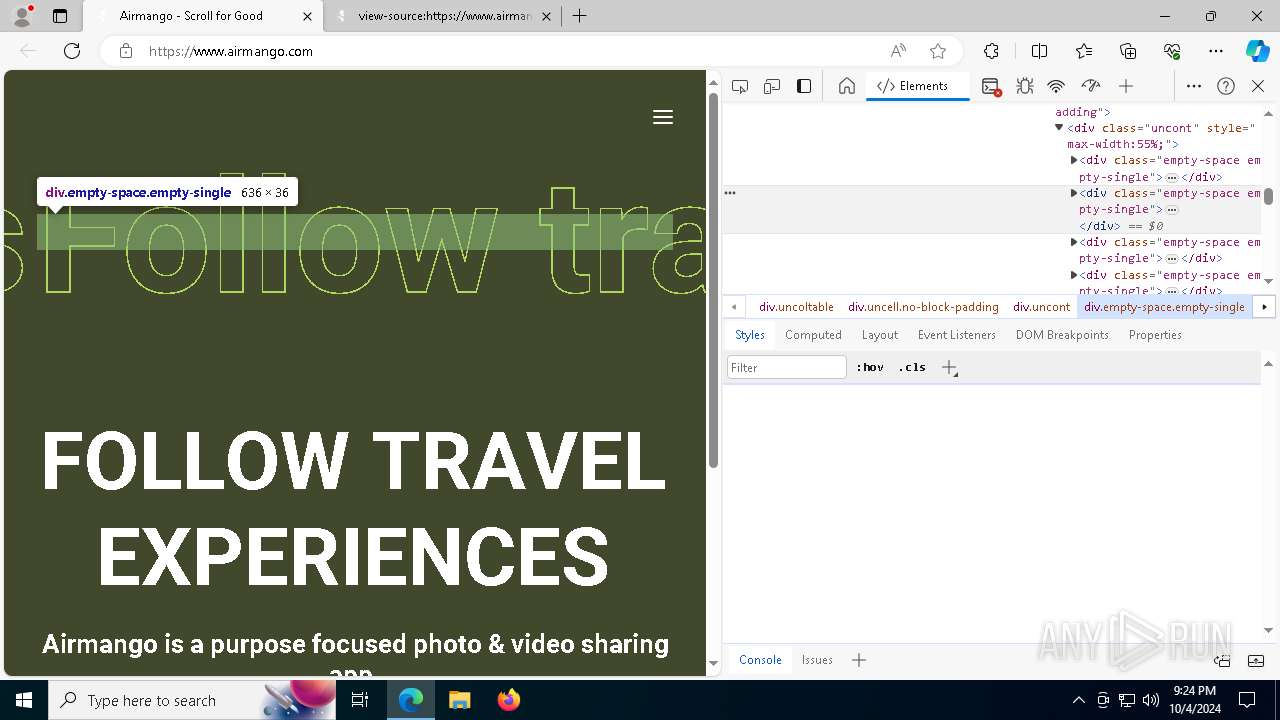This screenshot has height=720, width=1280.
Task: Add page to favorites star
Action: point(938,51)
